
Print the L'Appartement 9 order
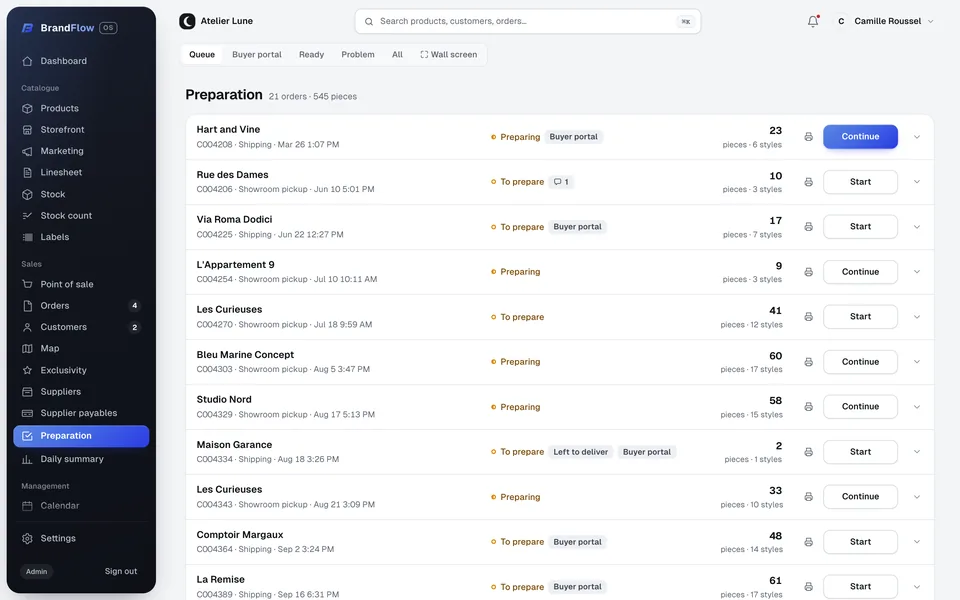[x=808, y=272]
